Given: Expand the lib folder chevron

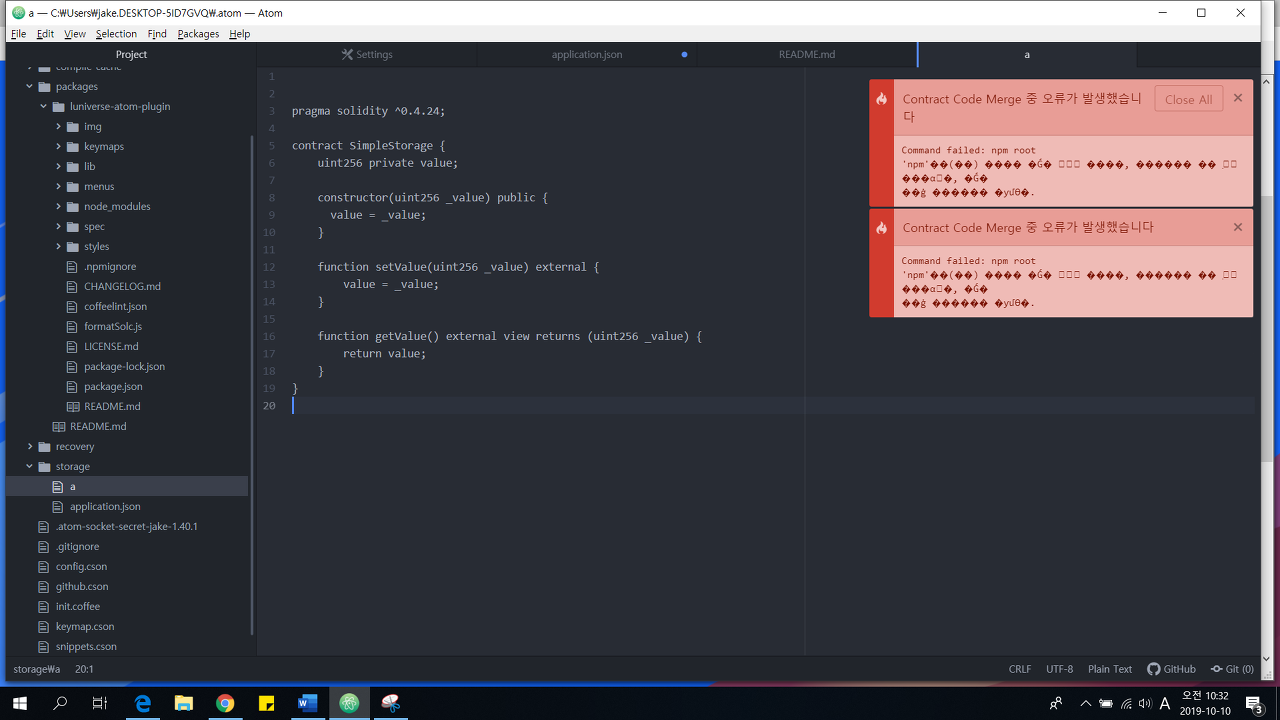Looking at the screenshot, I should point(58,166).
